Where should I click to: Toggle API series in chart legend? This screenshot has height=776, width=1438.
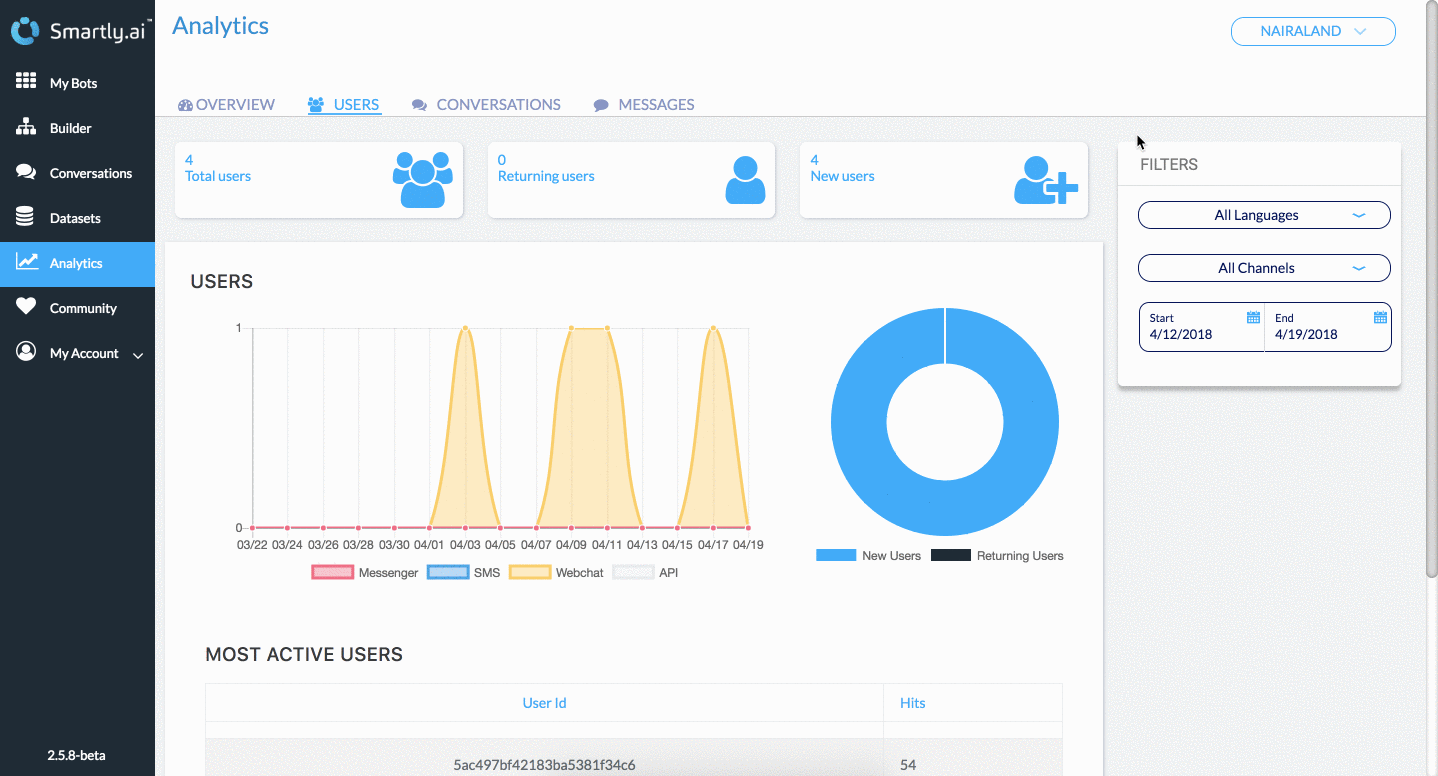645,572
